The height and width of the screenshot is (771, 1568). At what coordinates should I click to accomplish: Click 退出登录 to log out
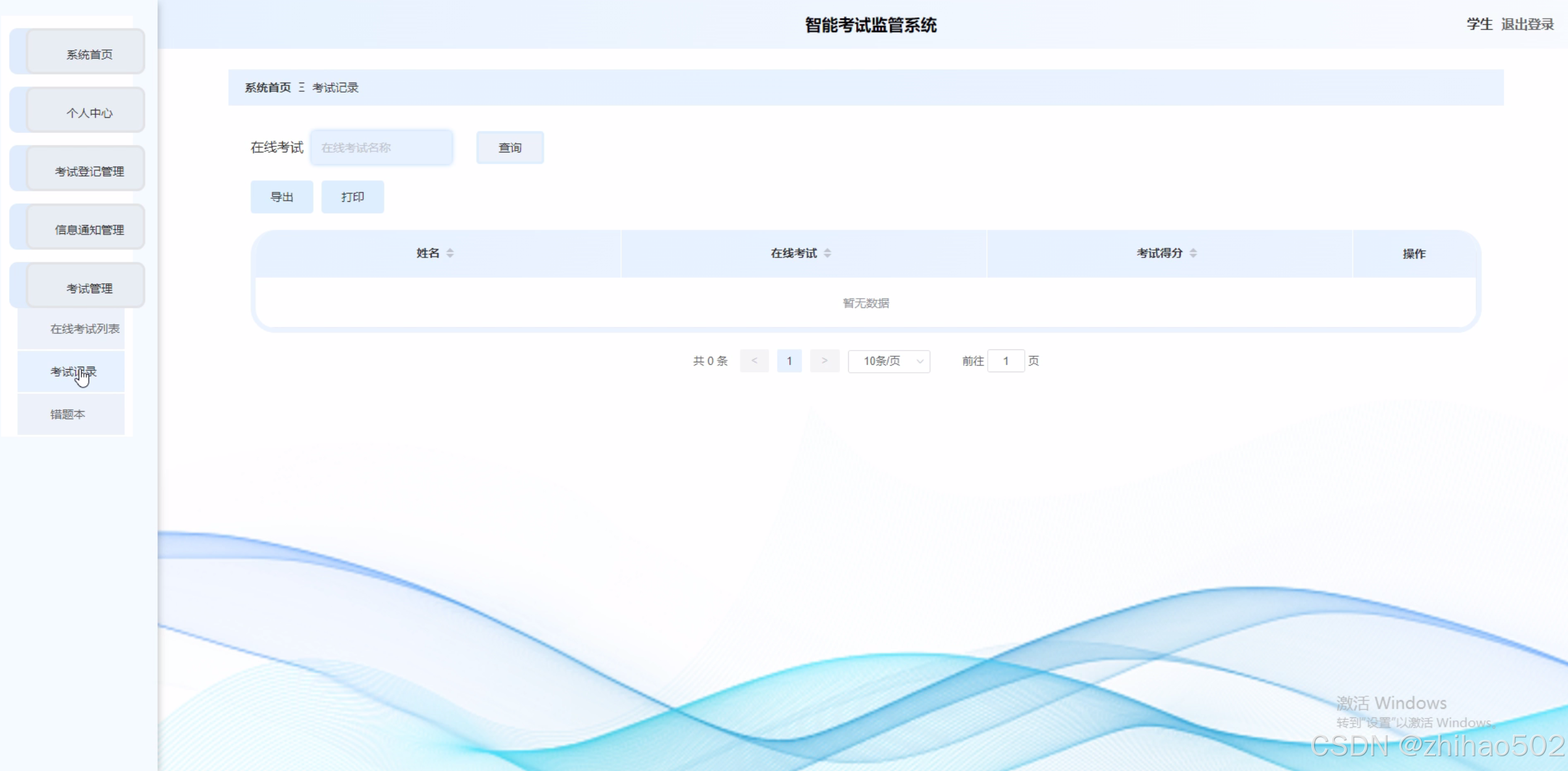pos(1527,25)
